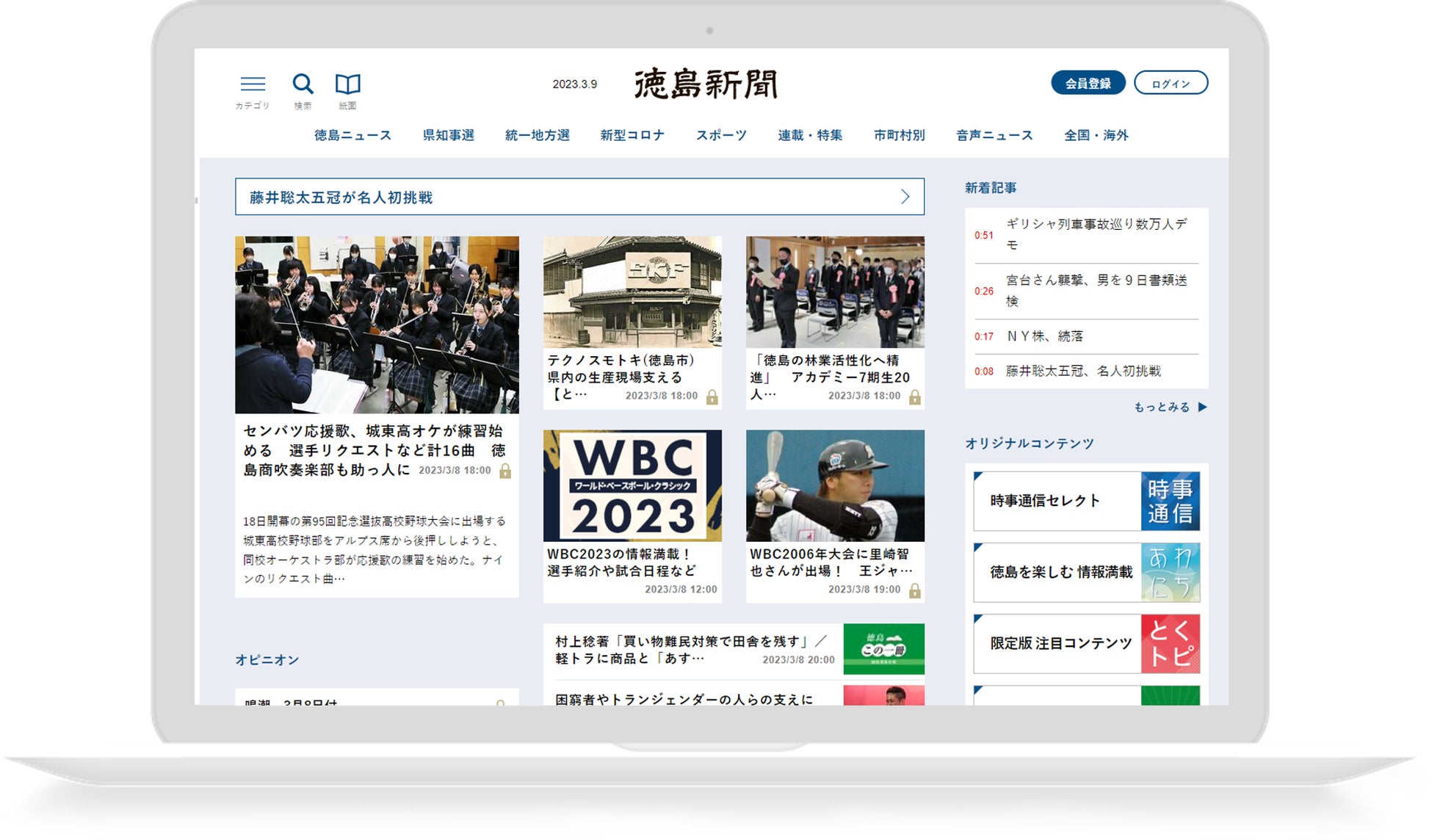Click the 時事通信 logo icon
The image size is (1432, 840).
point(1170,501)
